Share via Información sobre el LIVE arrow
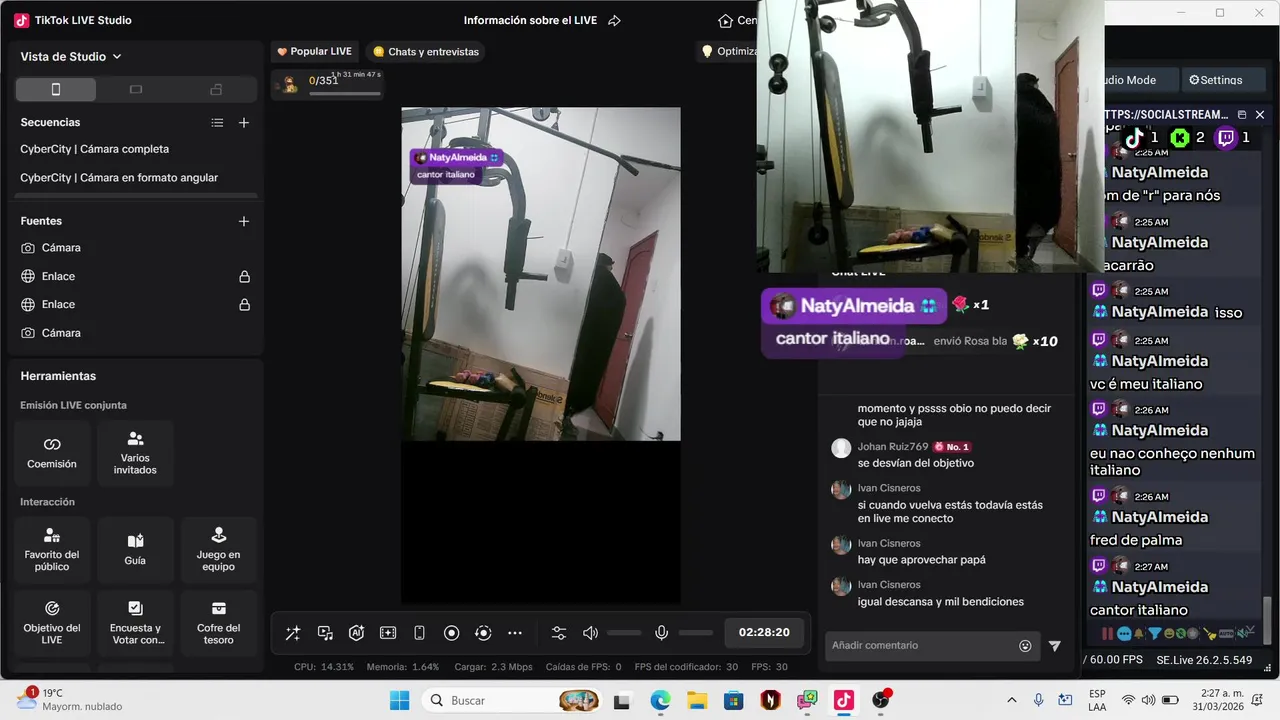The height and width of the screenshot is (720, 1280). click(615, 20)
